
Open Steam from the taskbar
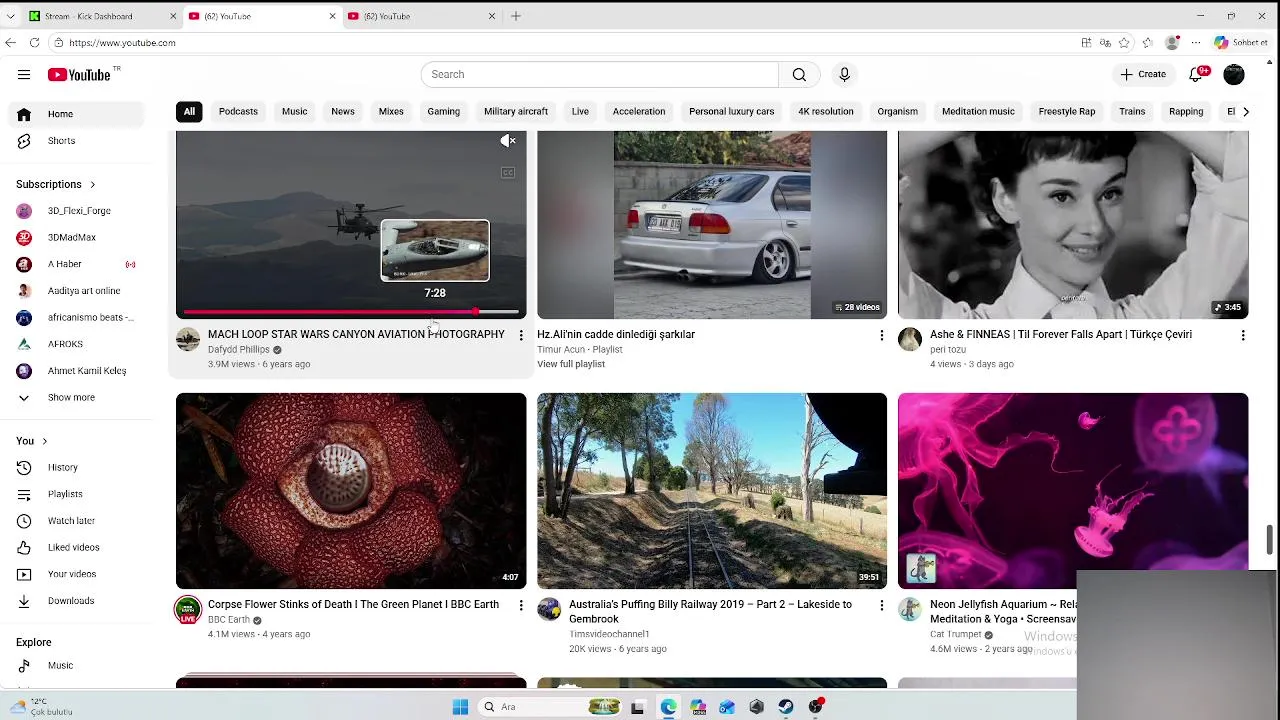(786, 707)
